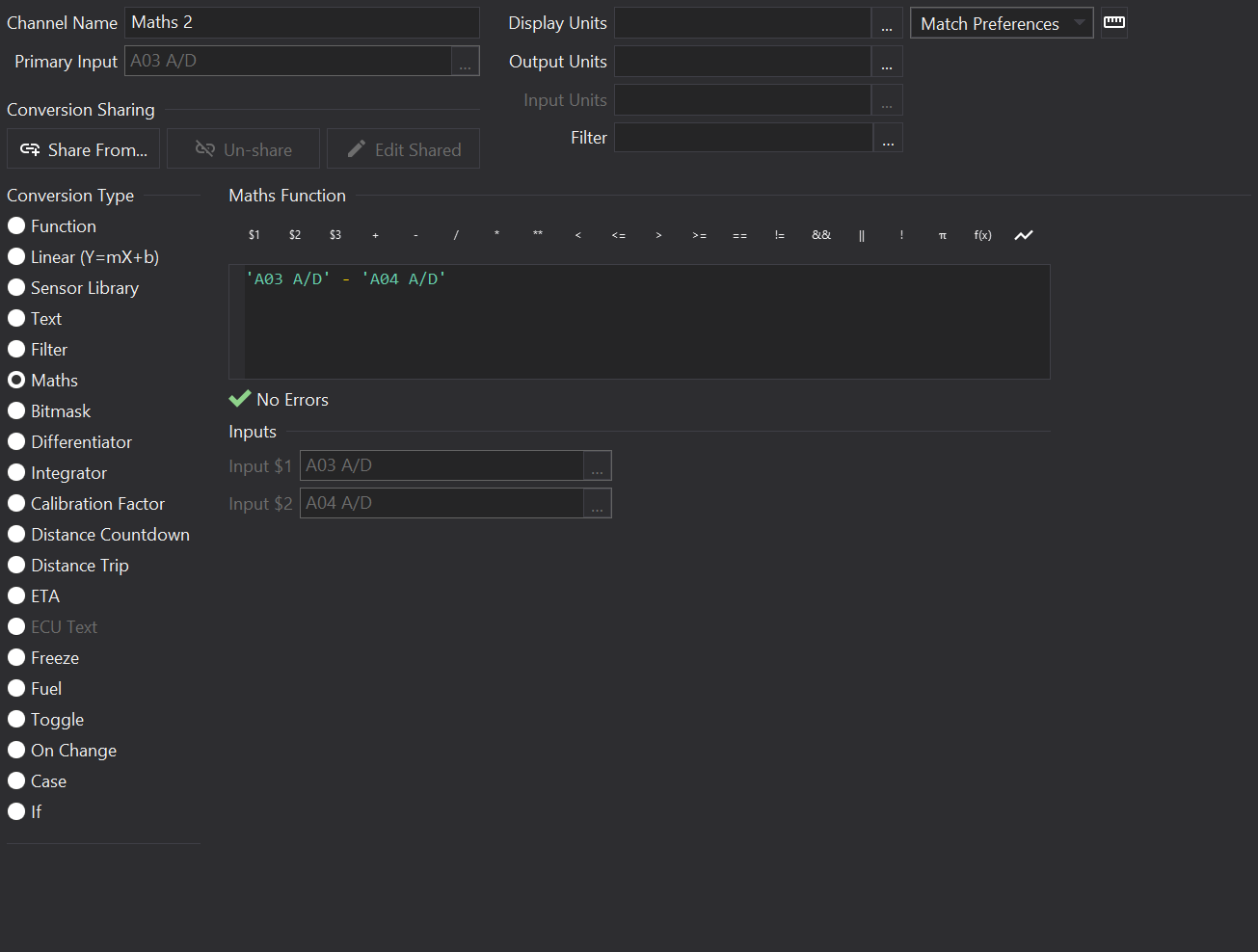This screenshot has height=952, width=1258.
Task: Insert the pi constant symbol
Action: coord(942,235)
